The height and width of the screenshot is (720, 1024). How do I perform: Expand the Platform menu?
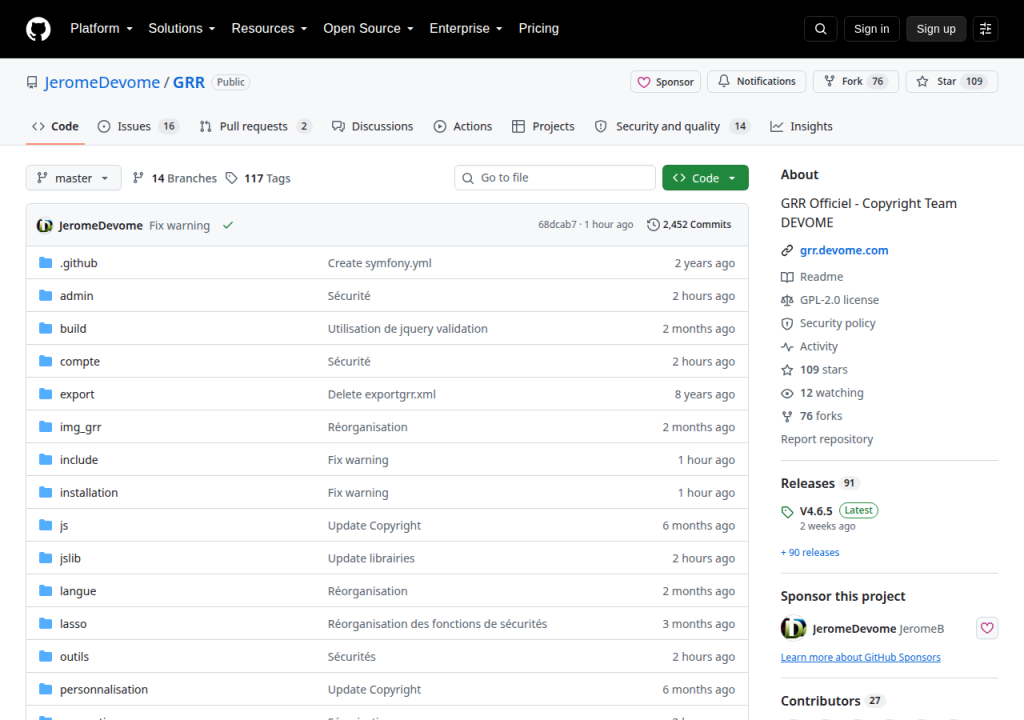(102, 29)
